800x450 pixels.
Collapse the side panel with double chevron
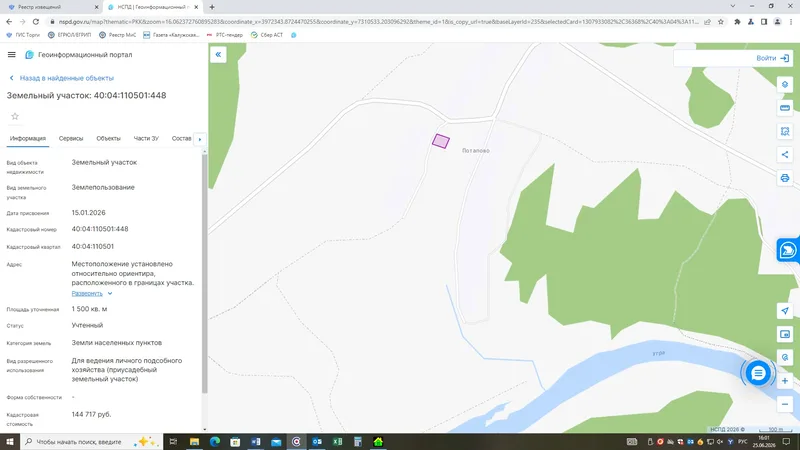218,55
